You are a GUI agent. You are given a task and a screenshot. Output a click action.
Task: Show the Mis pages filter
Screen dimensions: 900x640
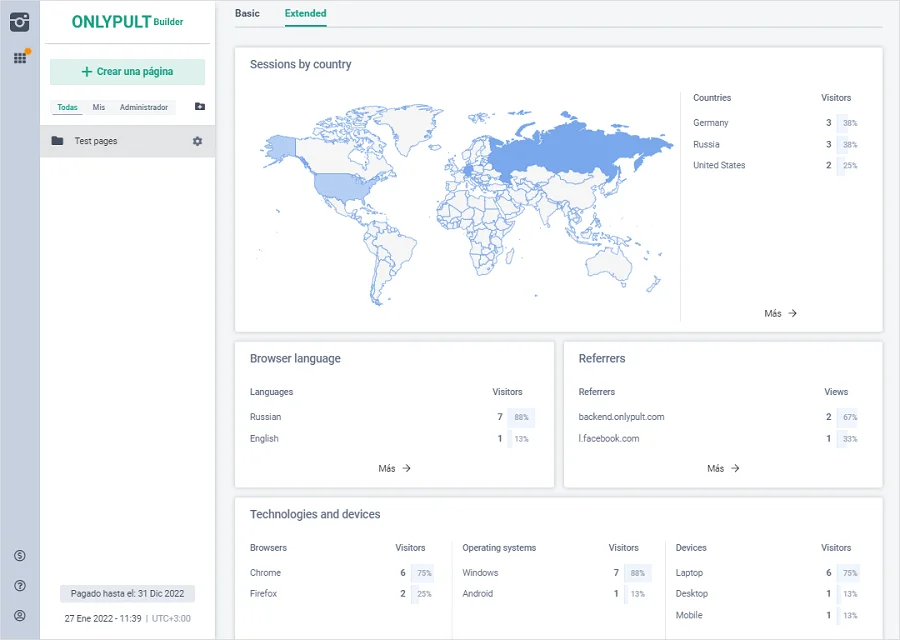pyautogui.click(x=99, y=107)
